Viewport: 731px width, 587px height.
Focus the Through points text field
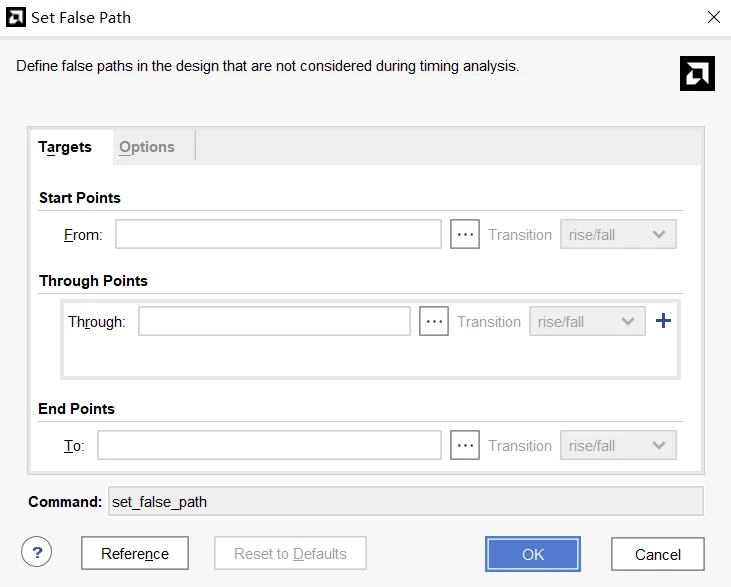(274, 322)
